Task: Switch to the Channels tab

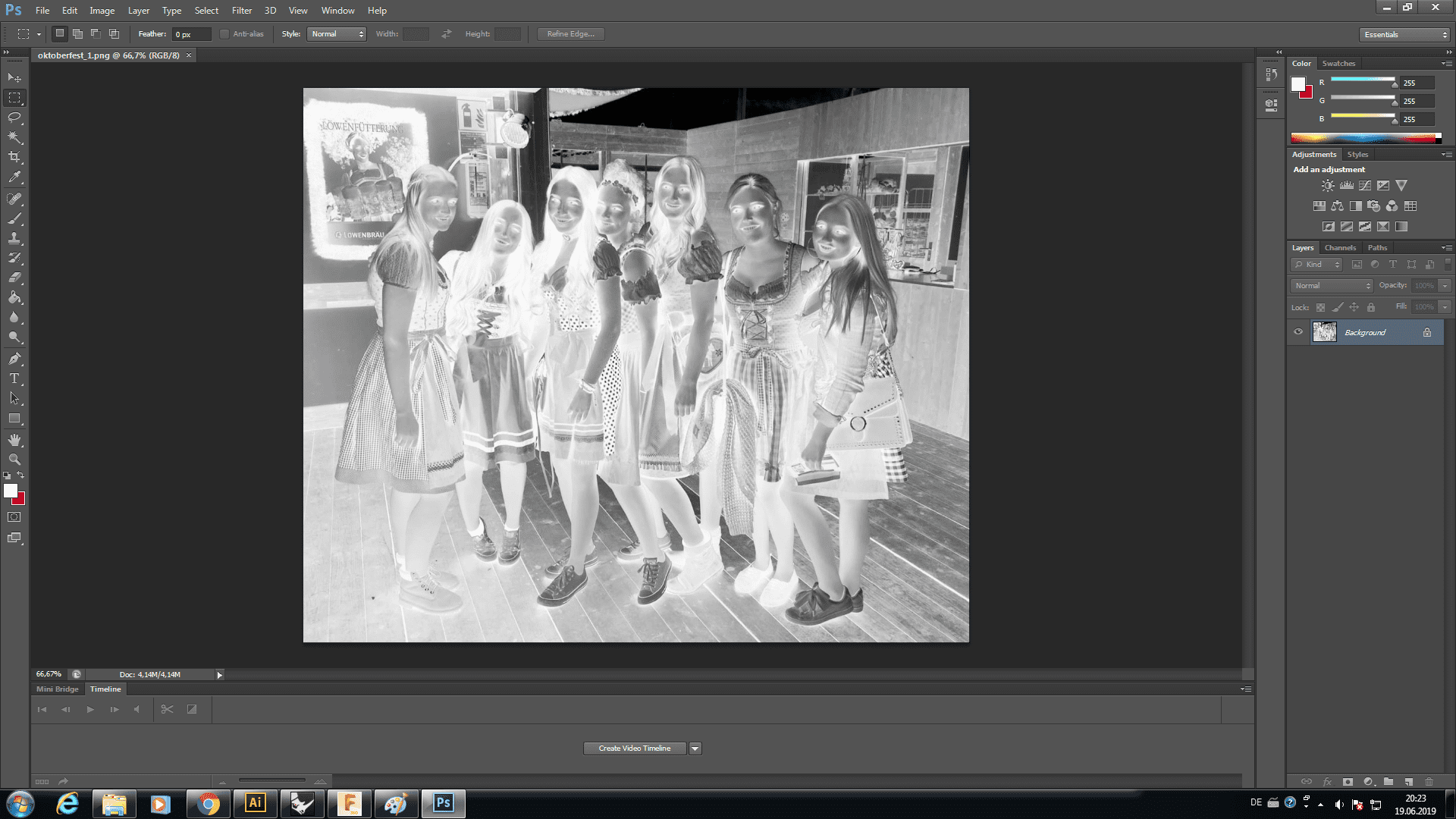Action: pos(1340,248)
